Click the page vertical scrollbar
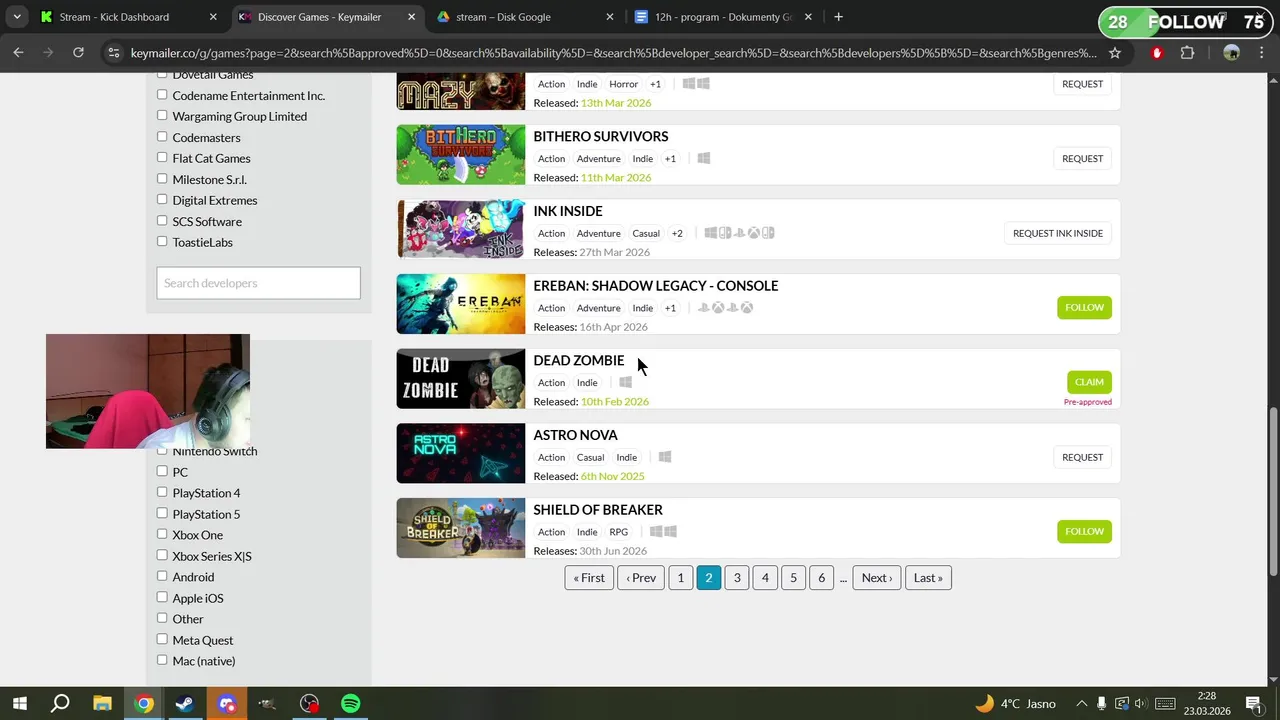The image size is (1280, 720). 1273,490
